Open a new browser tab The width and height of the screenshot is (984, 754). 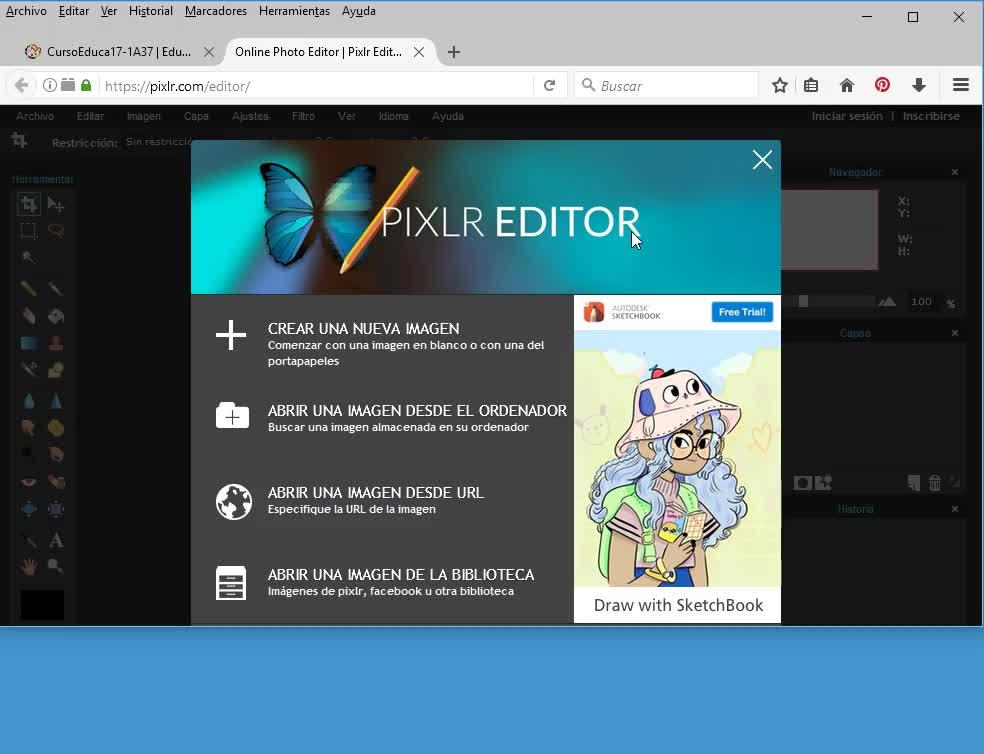point(454,52)
